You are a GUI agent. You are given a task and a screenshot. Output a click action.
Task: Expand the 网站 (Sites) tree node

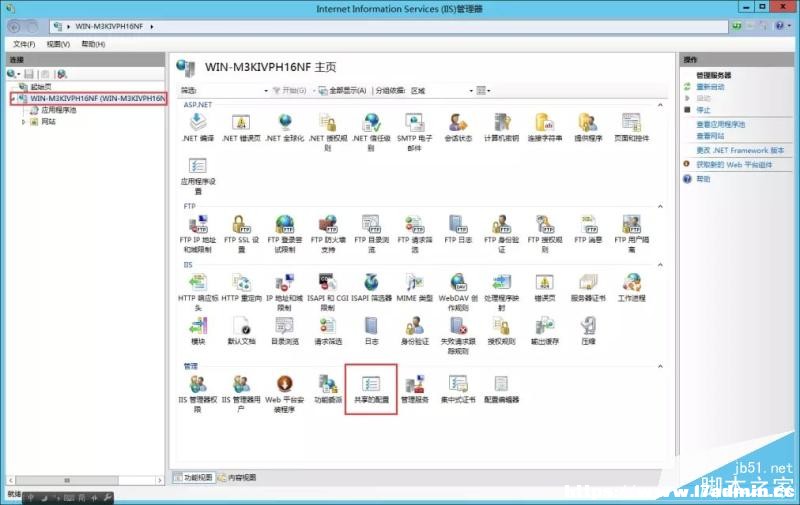(x=23, y=122)
